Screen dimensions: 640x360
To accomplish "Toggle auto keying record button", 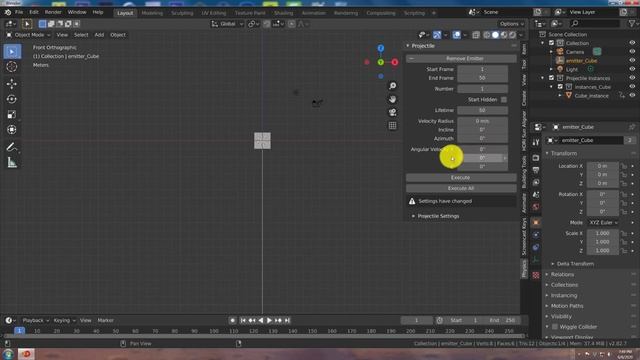I will tap(232, 320).
